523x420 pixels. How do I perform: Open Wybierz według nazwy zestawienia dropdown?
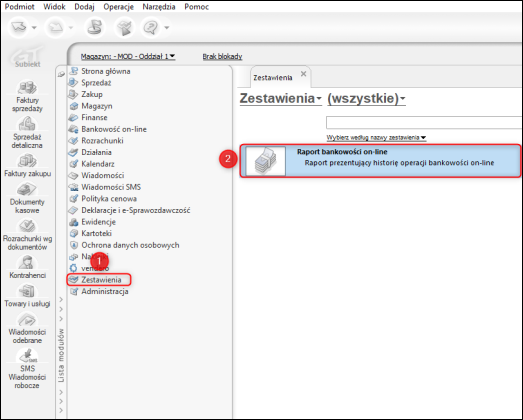pyautogui.click(x=376, y=137)
